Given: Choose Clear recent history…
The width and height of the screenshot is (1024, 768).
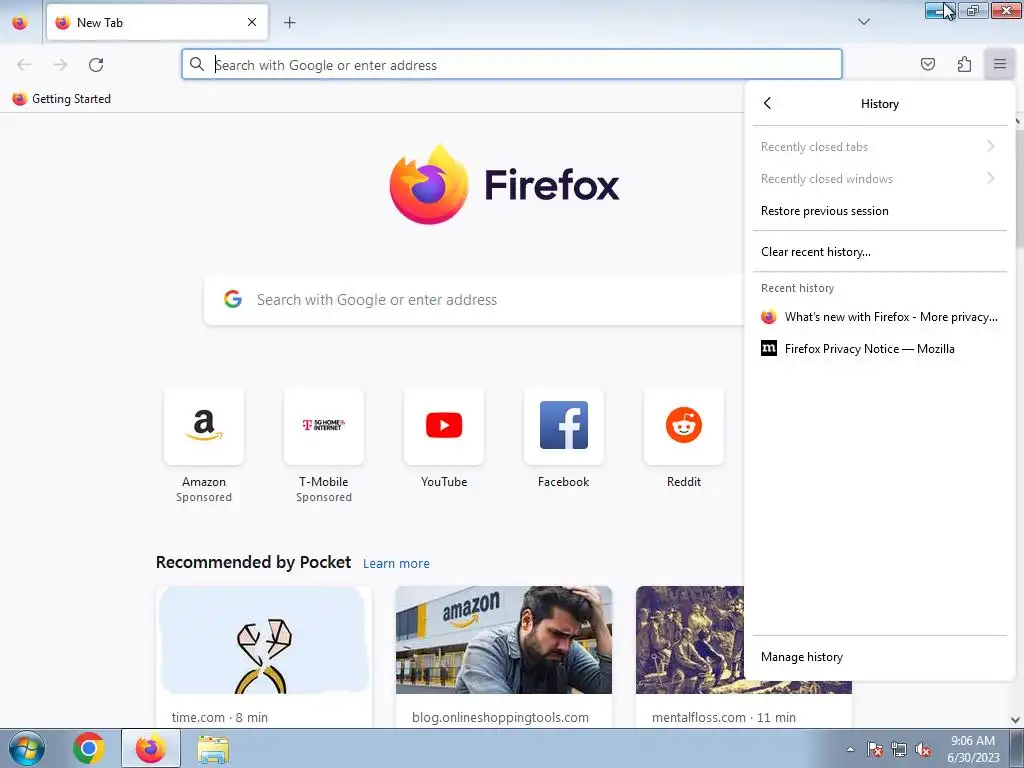Looking at the screenshot, I should [880, 252].
